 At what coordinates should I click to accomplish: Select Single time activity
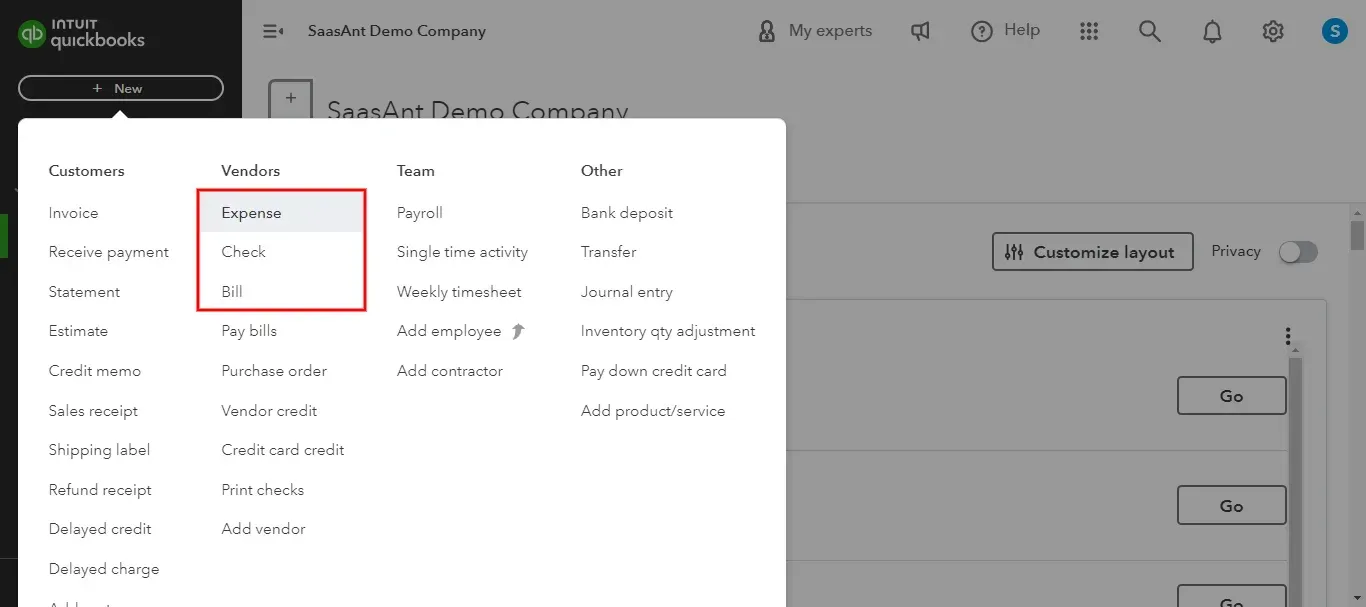462,252
